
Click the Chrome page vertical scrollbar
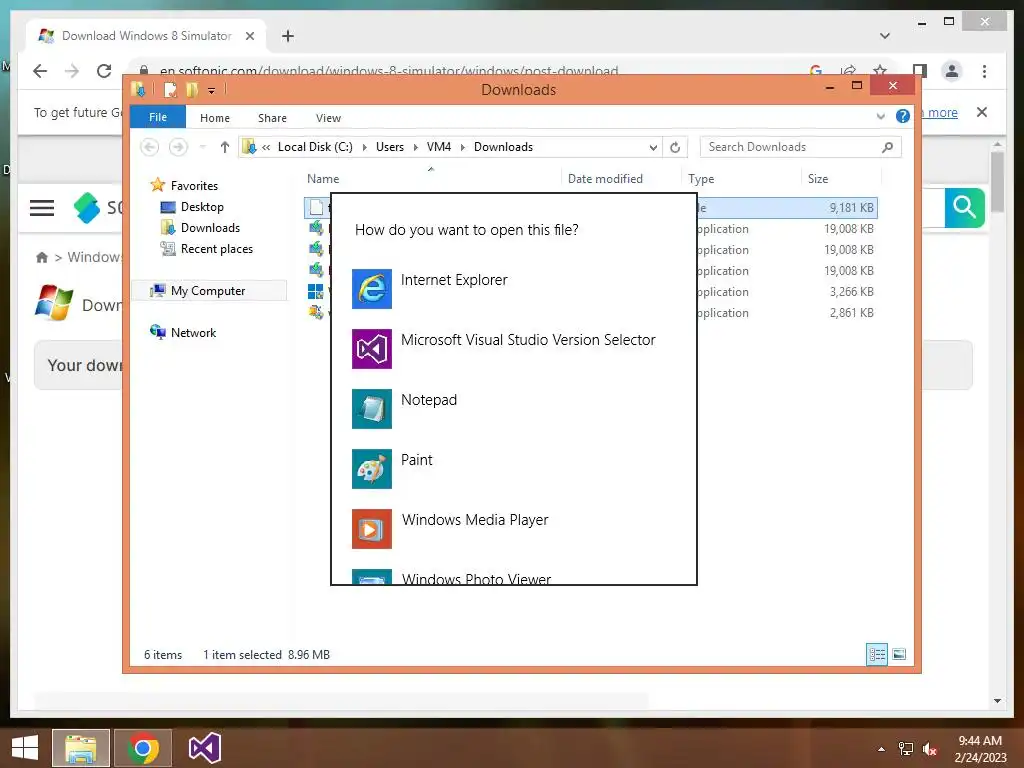(997, 182)
